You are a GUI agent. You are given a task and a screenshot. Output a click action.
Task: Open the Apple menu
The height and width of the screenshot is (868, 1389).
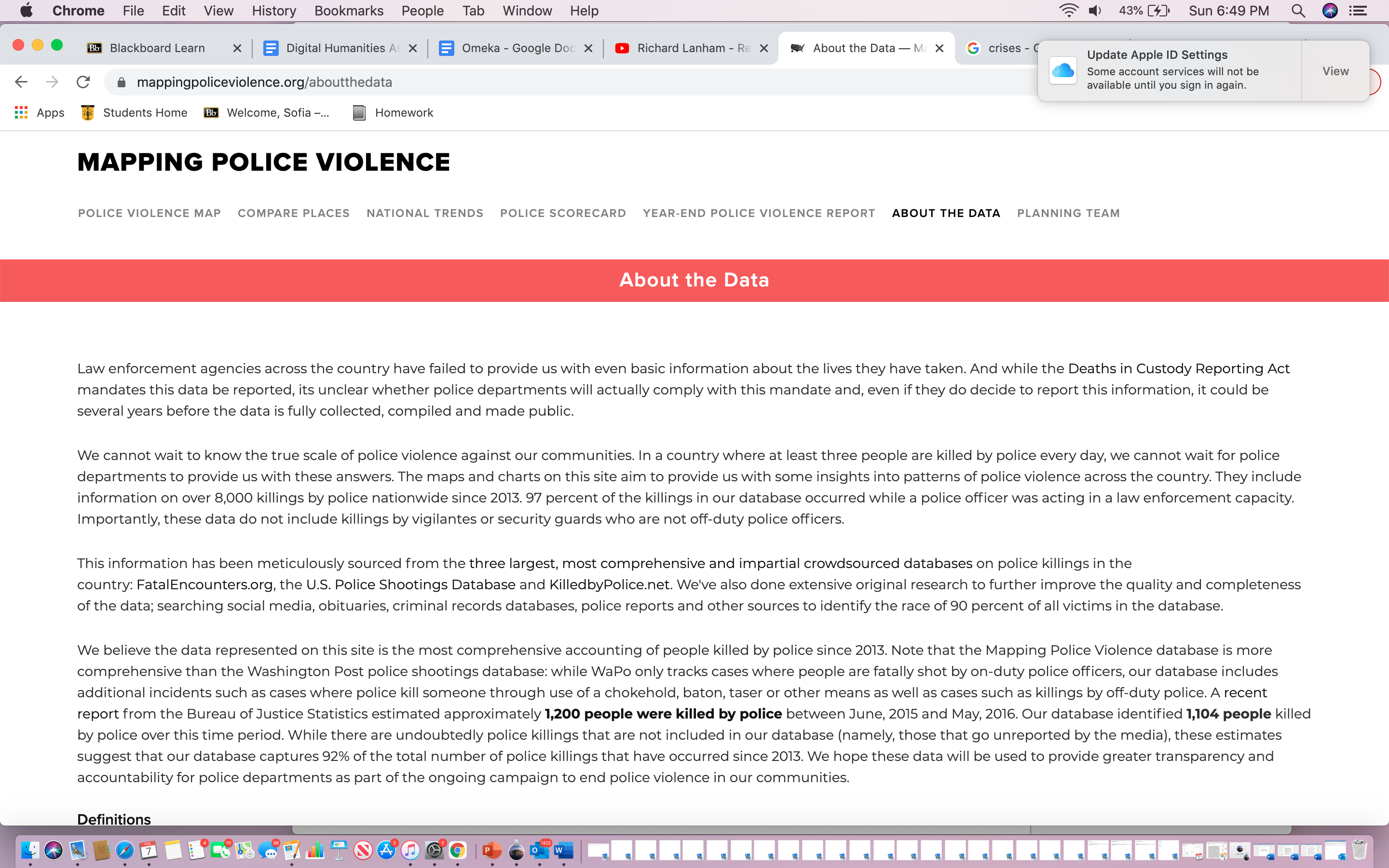(27, 11)
